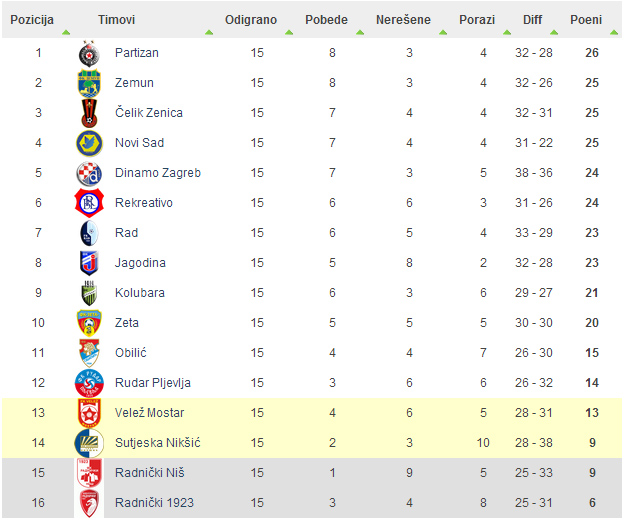Click the Radnički 1923 table row
This screenshot has height=521, width=626.
pos(312,503)
